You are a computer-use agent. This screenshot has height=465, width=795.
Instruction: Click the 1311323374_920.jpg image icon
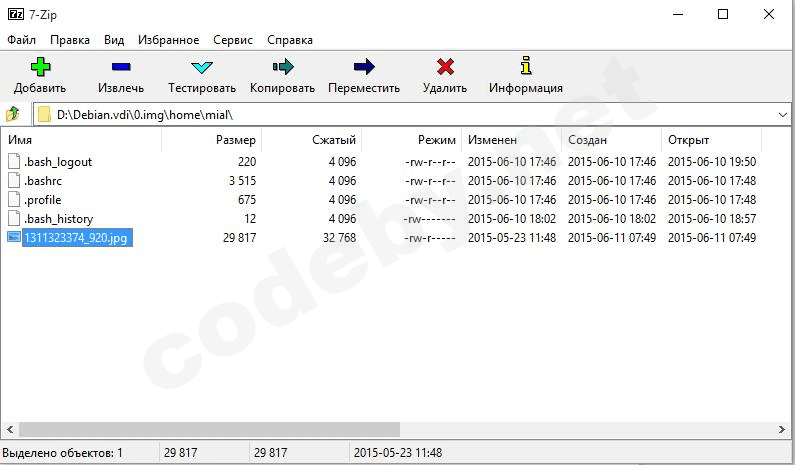14,237
